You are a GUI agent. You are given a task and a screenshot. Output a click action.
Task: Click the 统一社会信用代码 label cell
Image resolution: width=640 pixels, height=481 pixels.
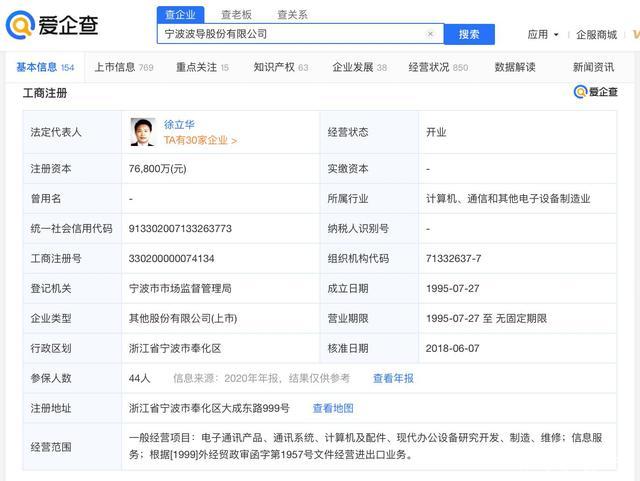[x=72, y=229]
